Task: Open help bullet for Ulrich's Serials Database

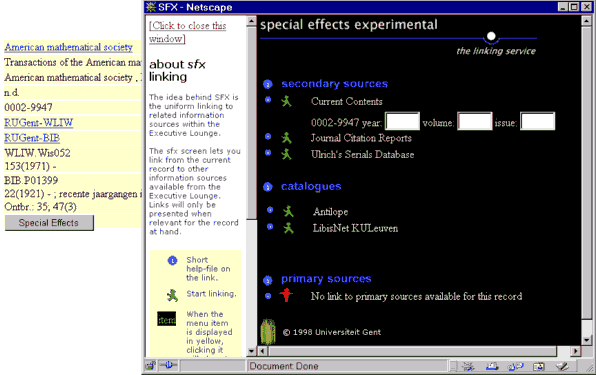Action: [268, 153]
